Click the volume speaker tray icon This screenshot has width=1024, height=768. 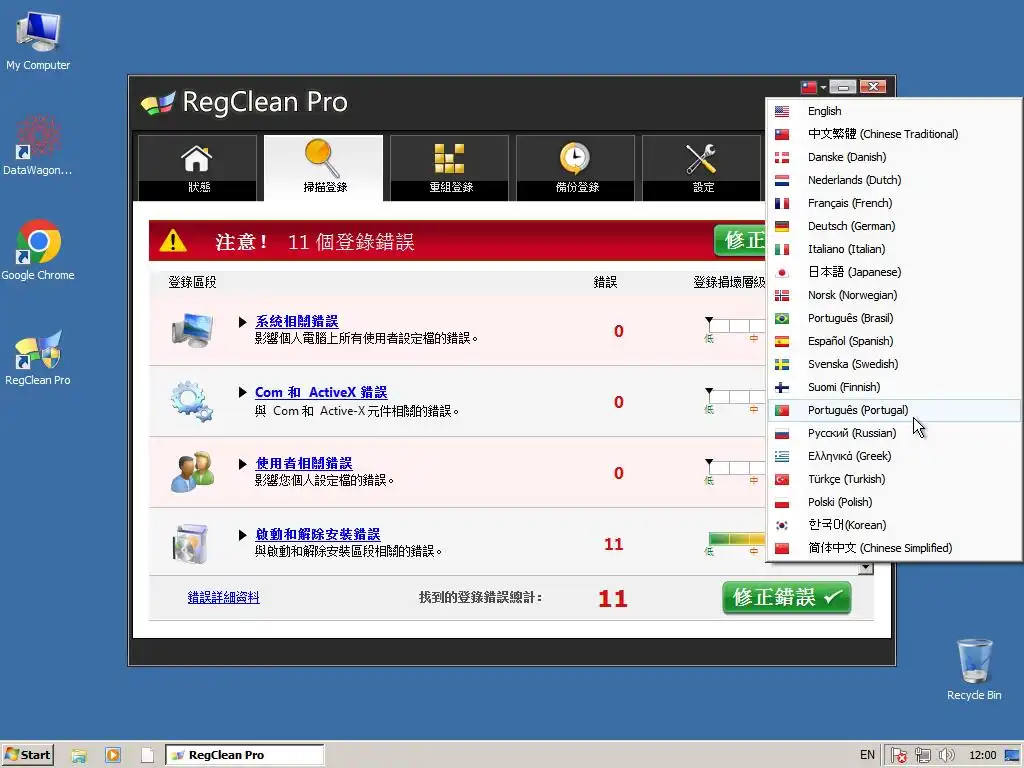[947, 755]
